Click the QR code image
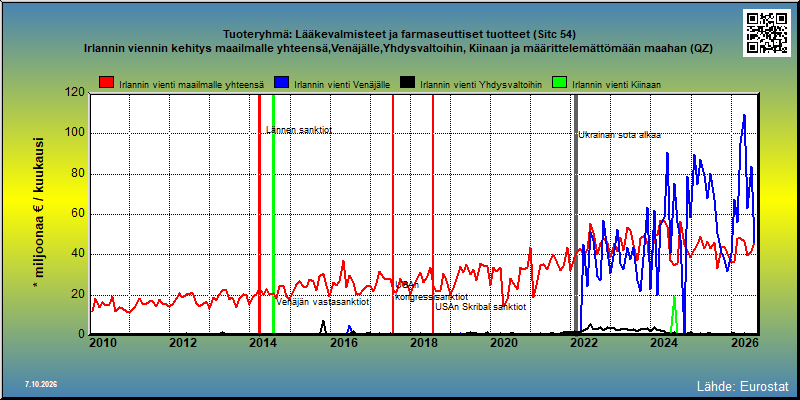The image size is (800, 400). (769, 33)
